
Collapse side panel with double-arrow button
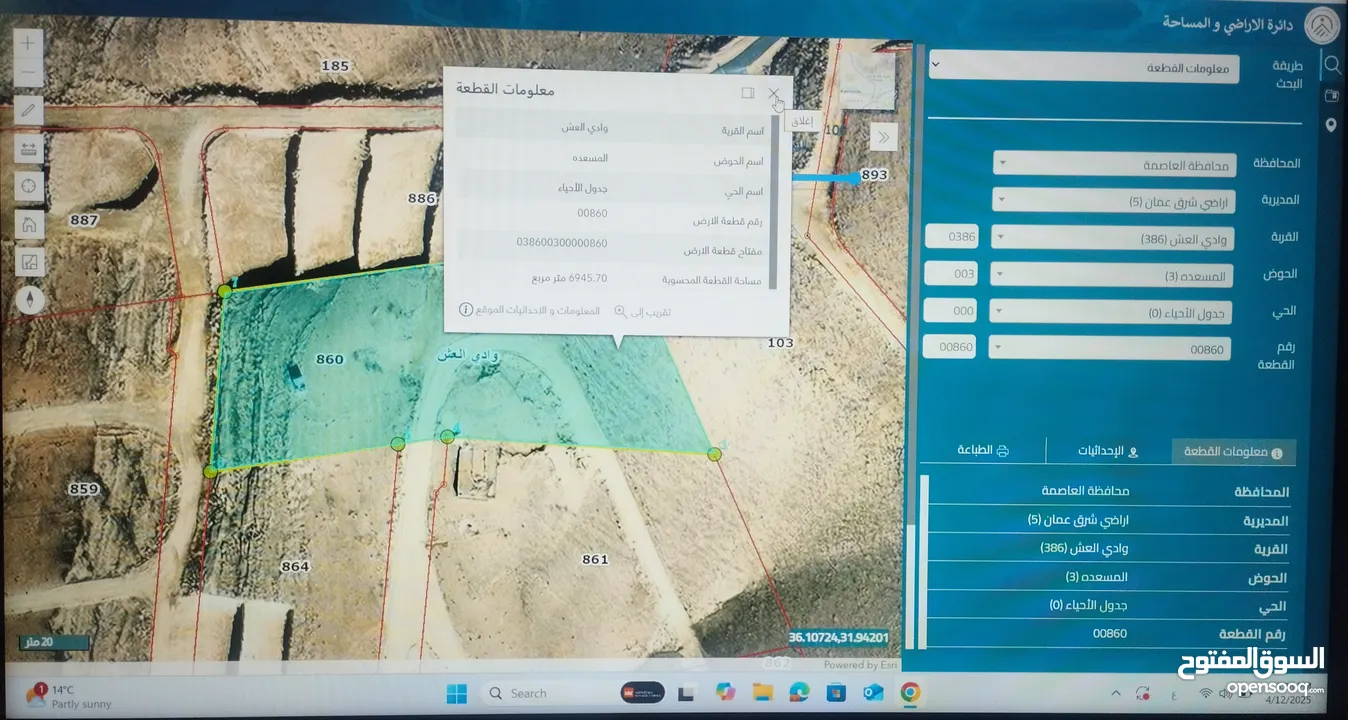883,137
